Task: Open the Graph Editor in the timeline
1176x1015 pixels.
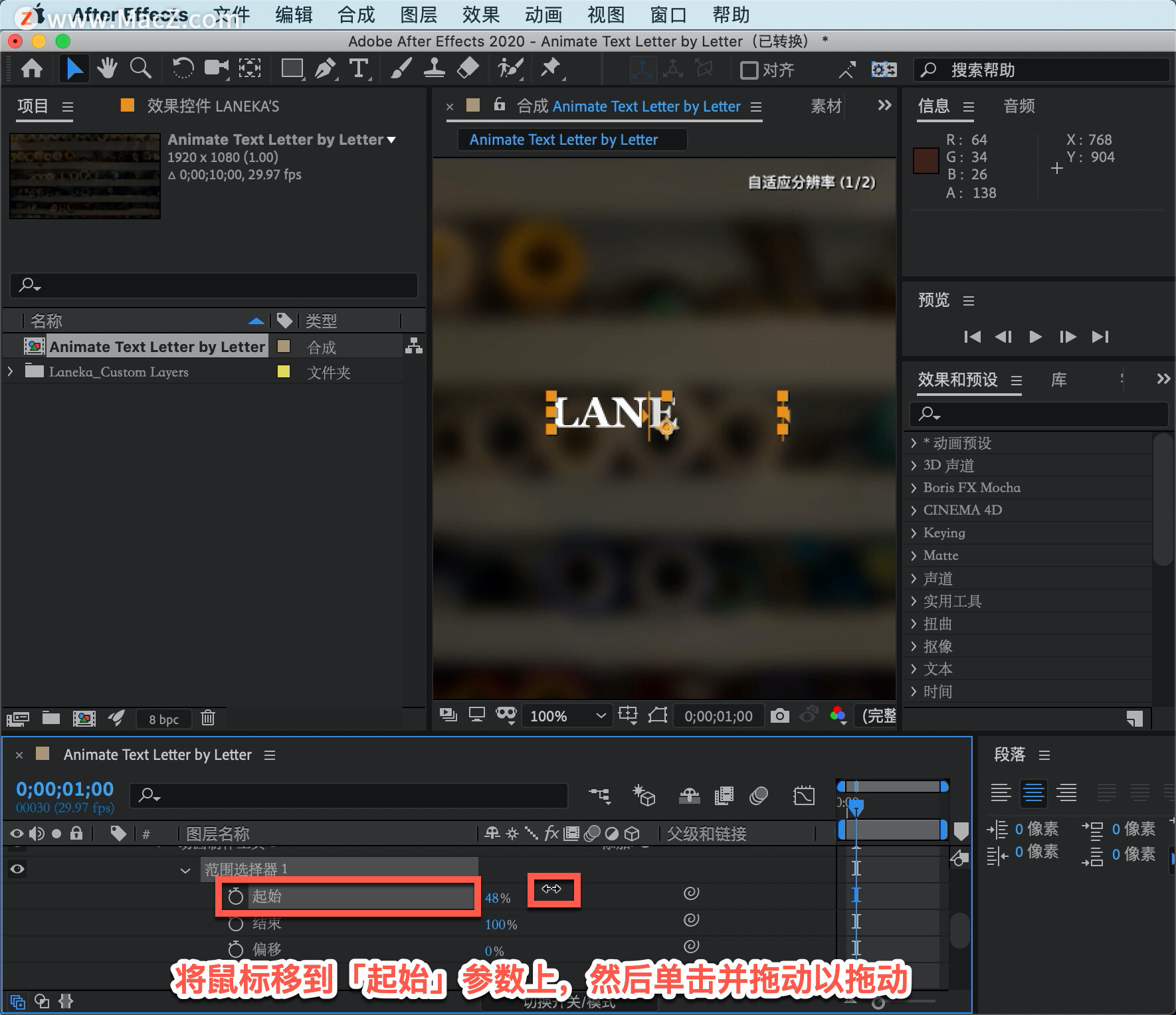Action: pos(803,795)
